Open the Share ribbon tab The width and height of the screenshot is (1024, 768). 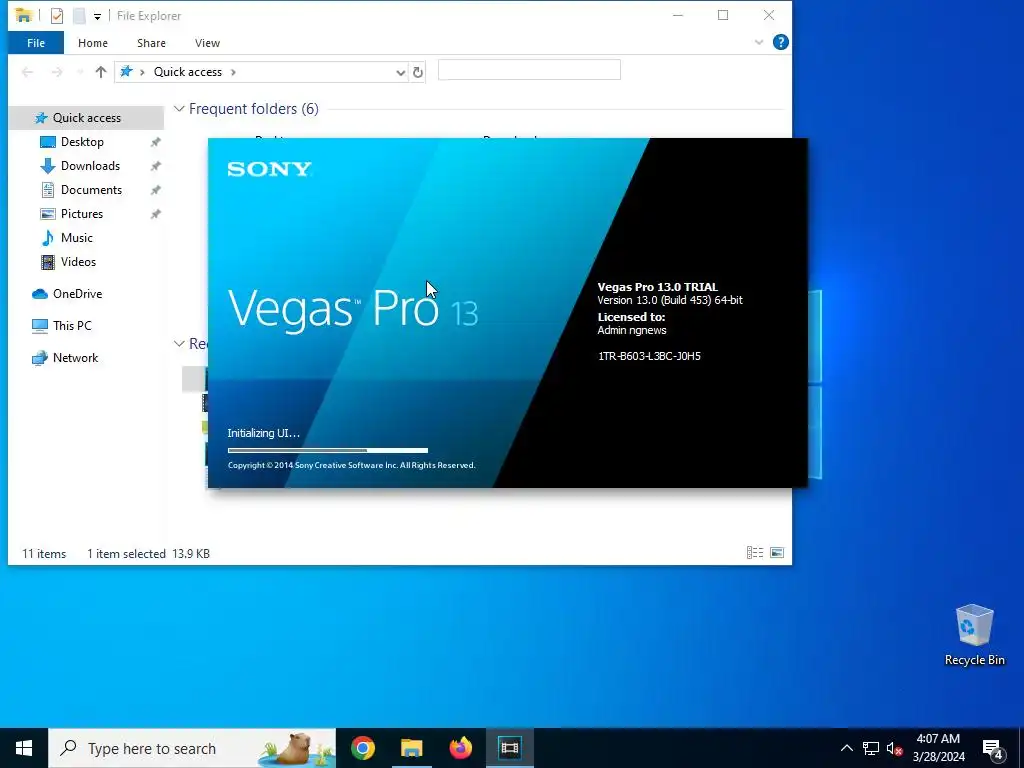coord(151,43)
